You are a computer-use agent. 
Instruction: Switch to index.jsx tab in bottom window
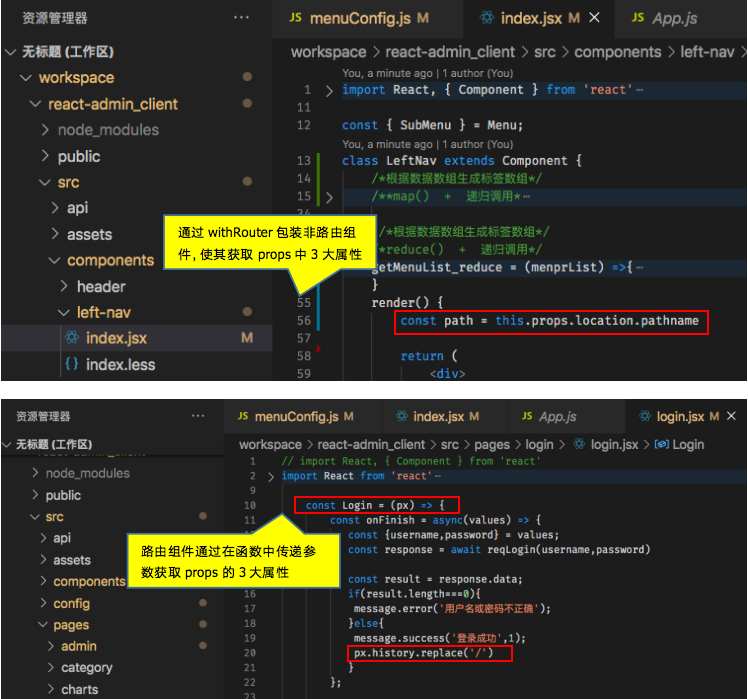pos(445,416)
